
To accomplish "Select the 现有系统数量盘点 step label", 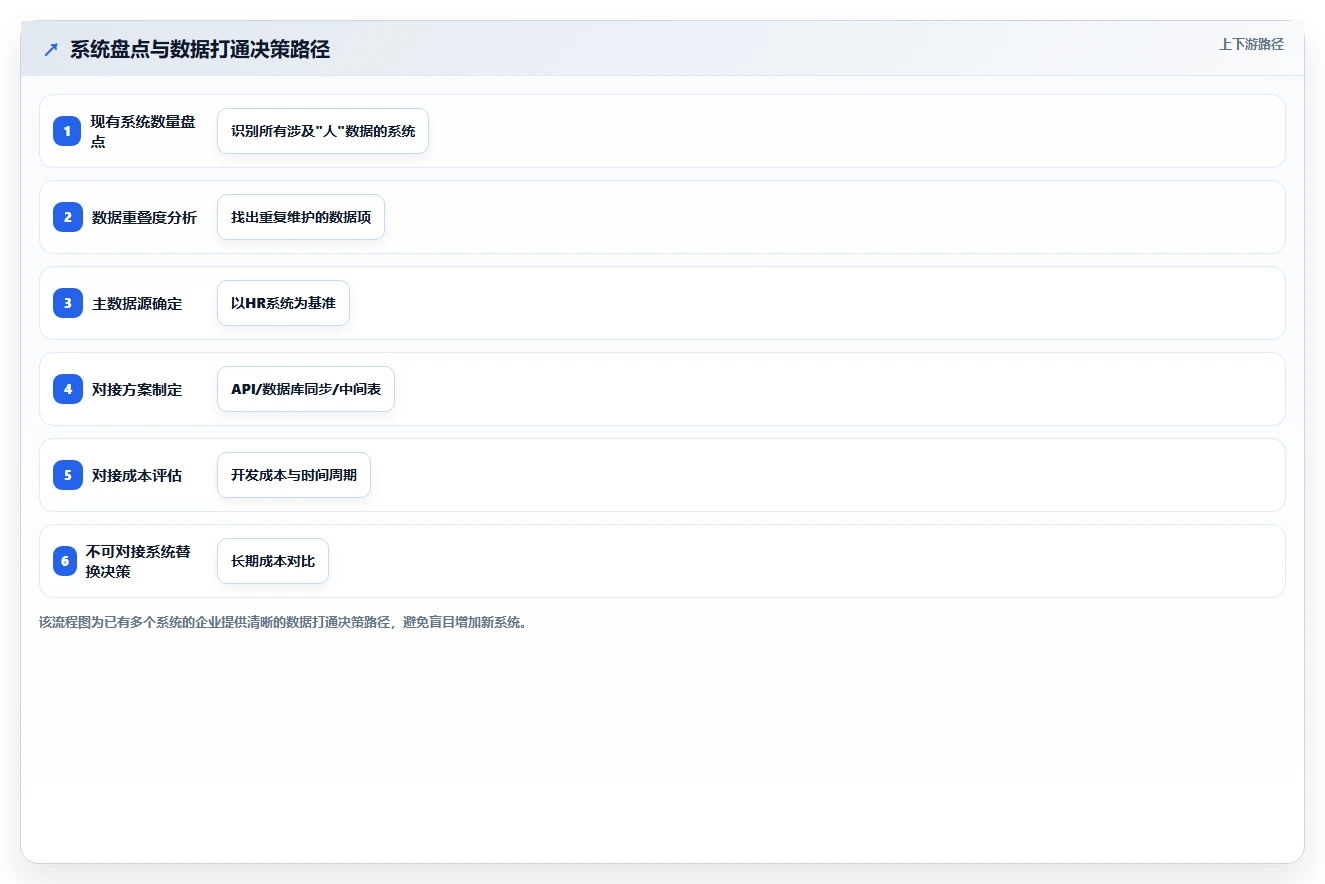I will point(143,131).
